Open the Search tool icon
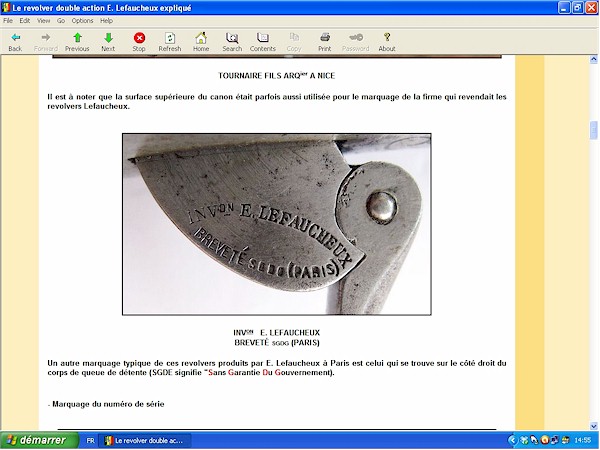This screenshot has height=450, width=600. 232,38
